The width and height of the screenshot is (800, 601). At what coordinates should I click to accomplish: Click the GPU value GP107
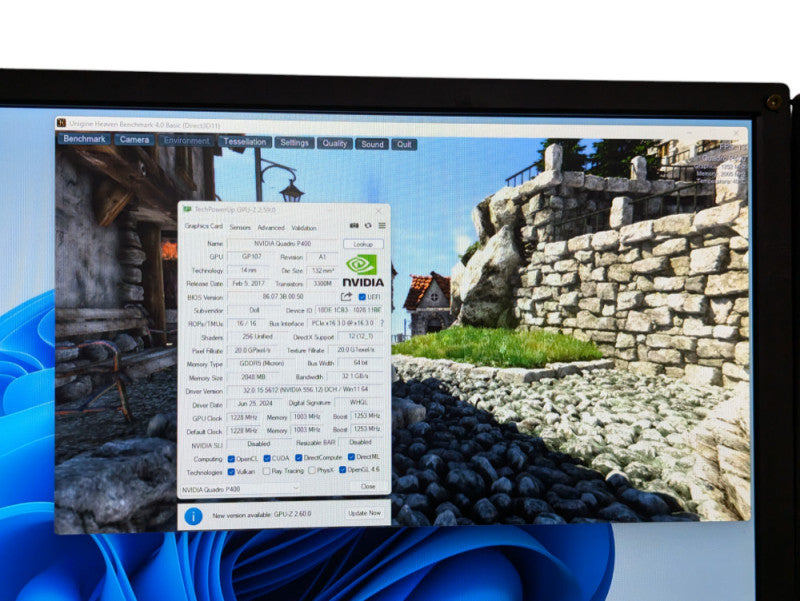point(252,257)
